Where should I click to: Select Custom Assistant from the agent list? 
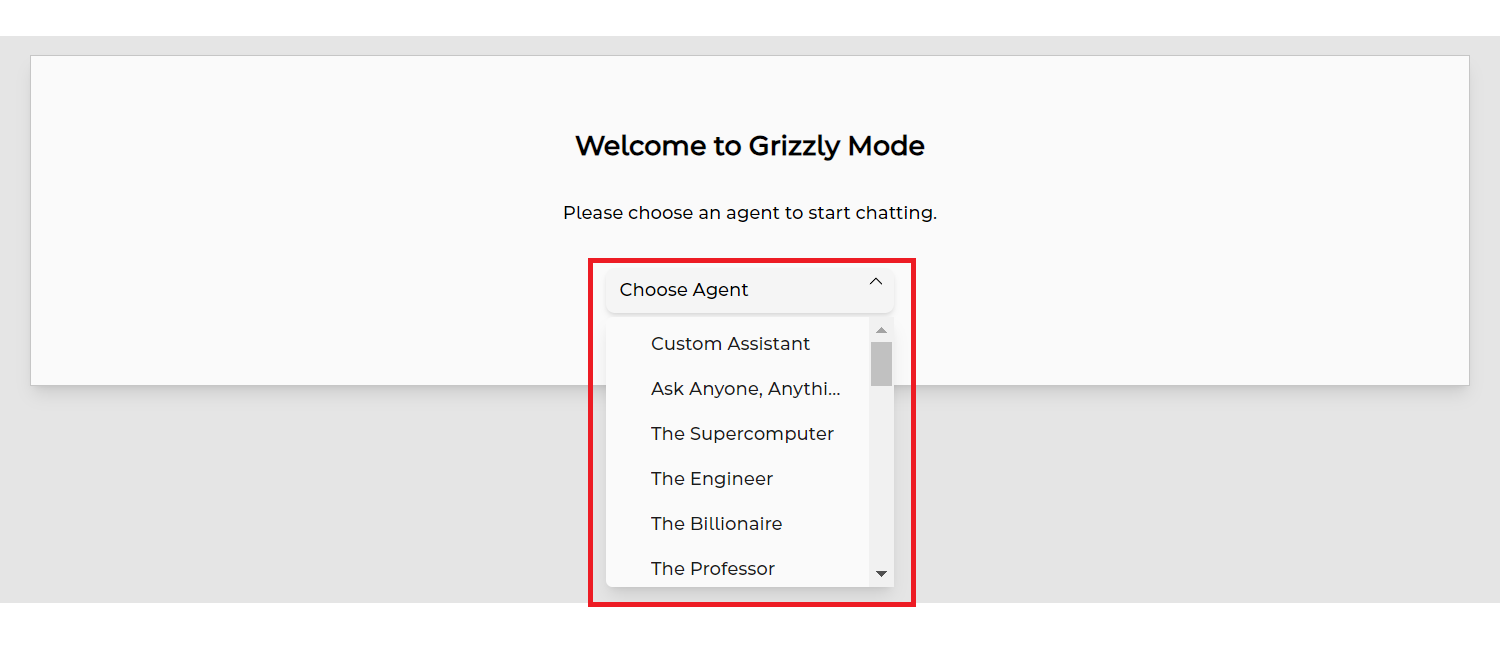(730, 344)
